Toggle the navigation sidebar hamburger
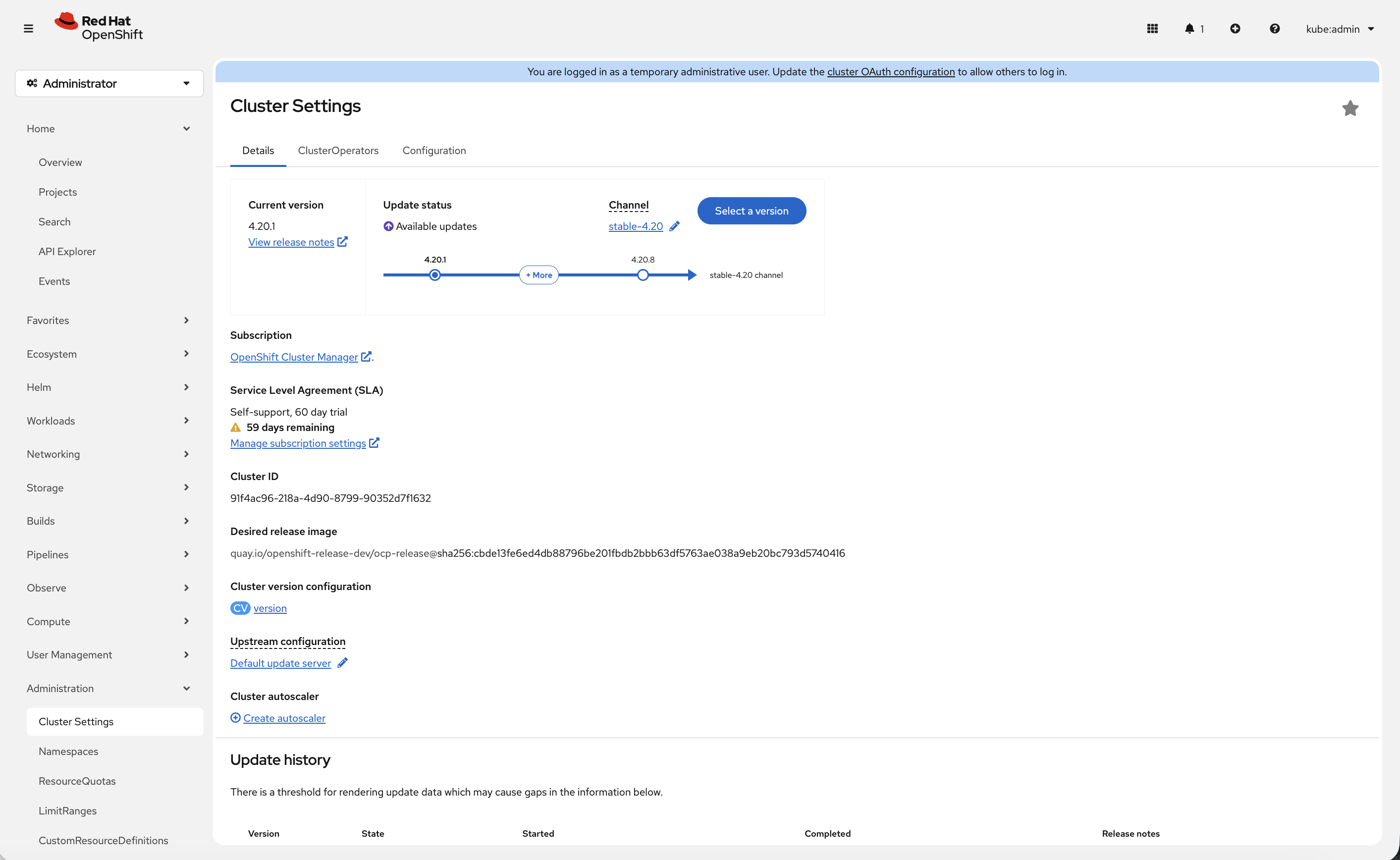The width and height of the screenshot is (1400, 860). click(28, 28)
